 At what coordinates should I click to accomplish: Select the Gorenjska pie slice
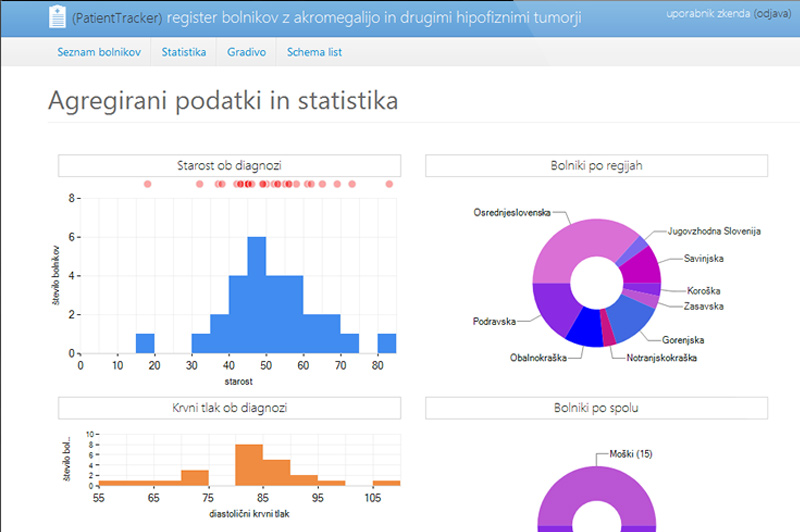pos(632,316)
